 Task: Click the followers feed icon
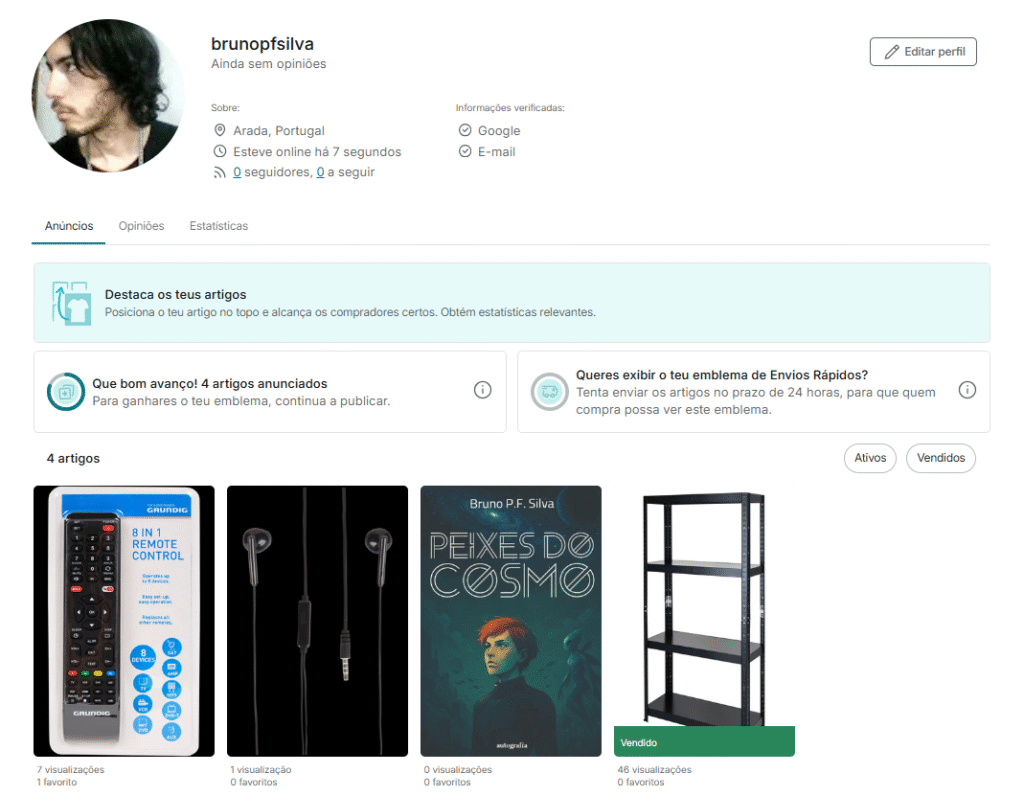pyautogui.click(x=219, y=172)
